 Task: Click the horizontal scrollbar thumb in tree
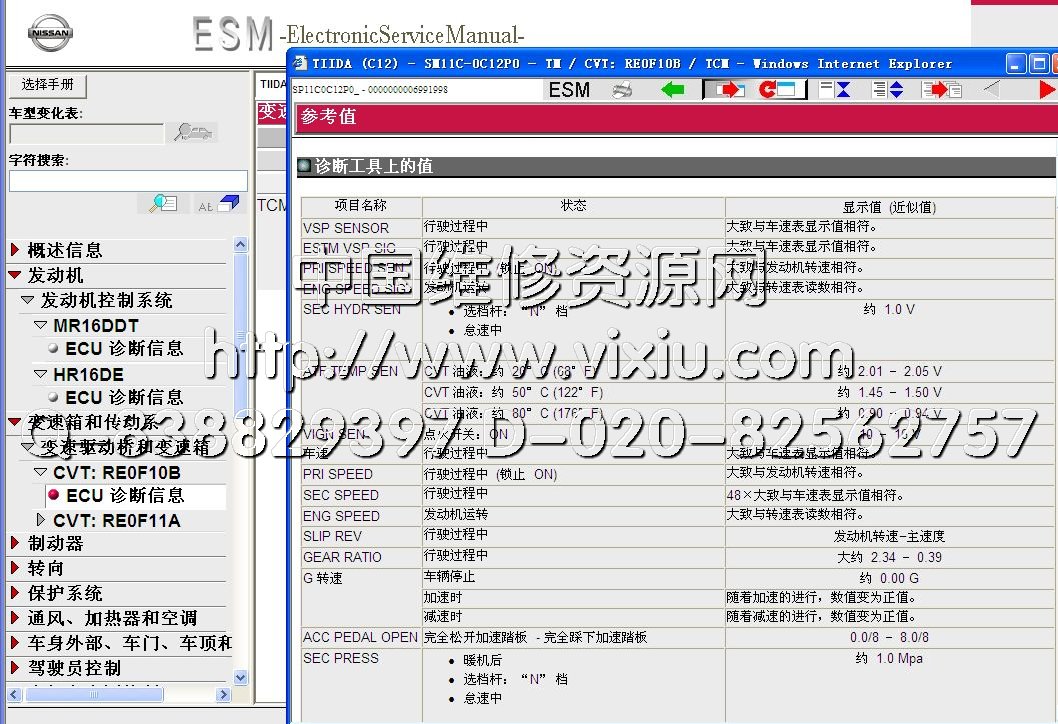click(x=94, y=694)
